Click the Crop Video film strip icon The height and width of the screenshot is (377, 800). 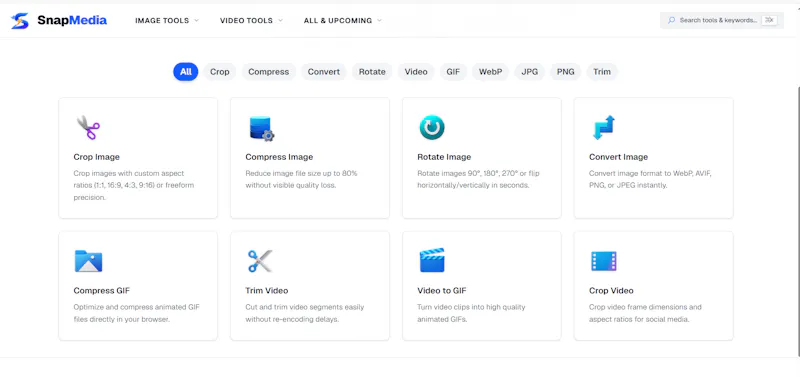(x=604, y=261)
